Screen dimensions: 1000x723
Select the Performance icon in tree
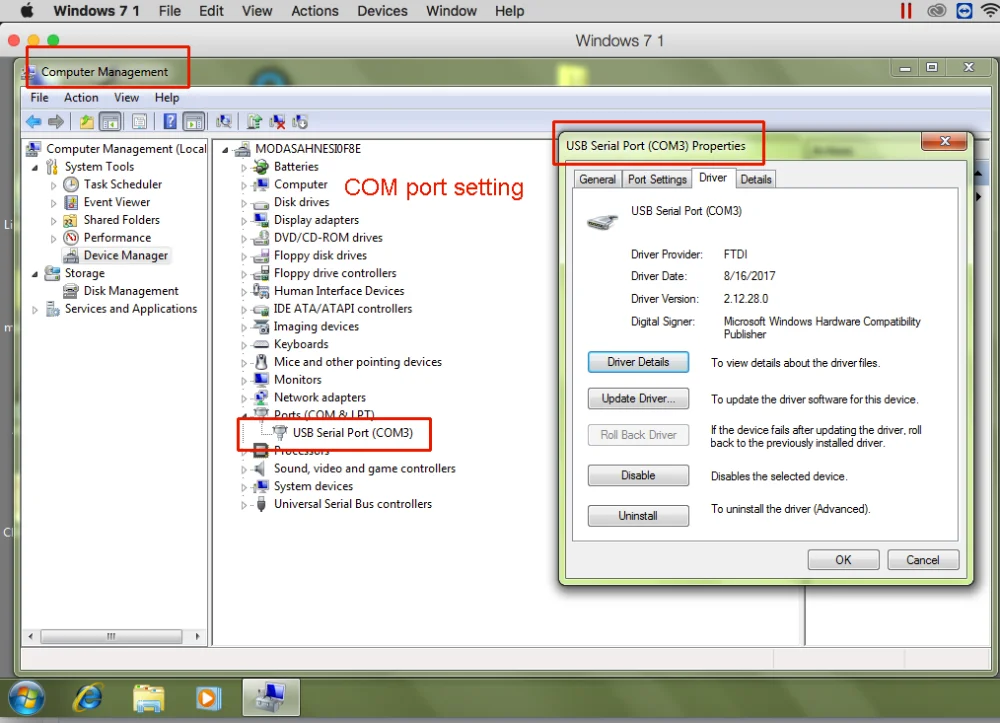[x=71, y=238]
